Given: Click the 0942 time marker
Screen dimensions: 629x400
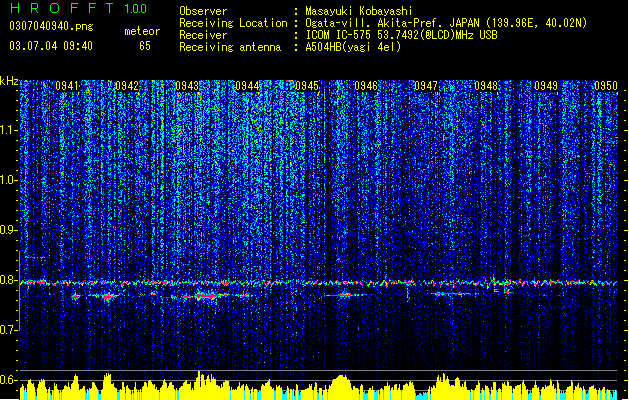Looking at the screenshot, I should (127, 86).
